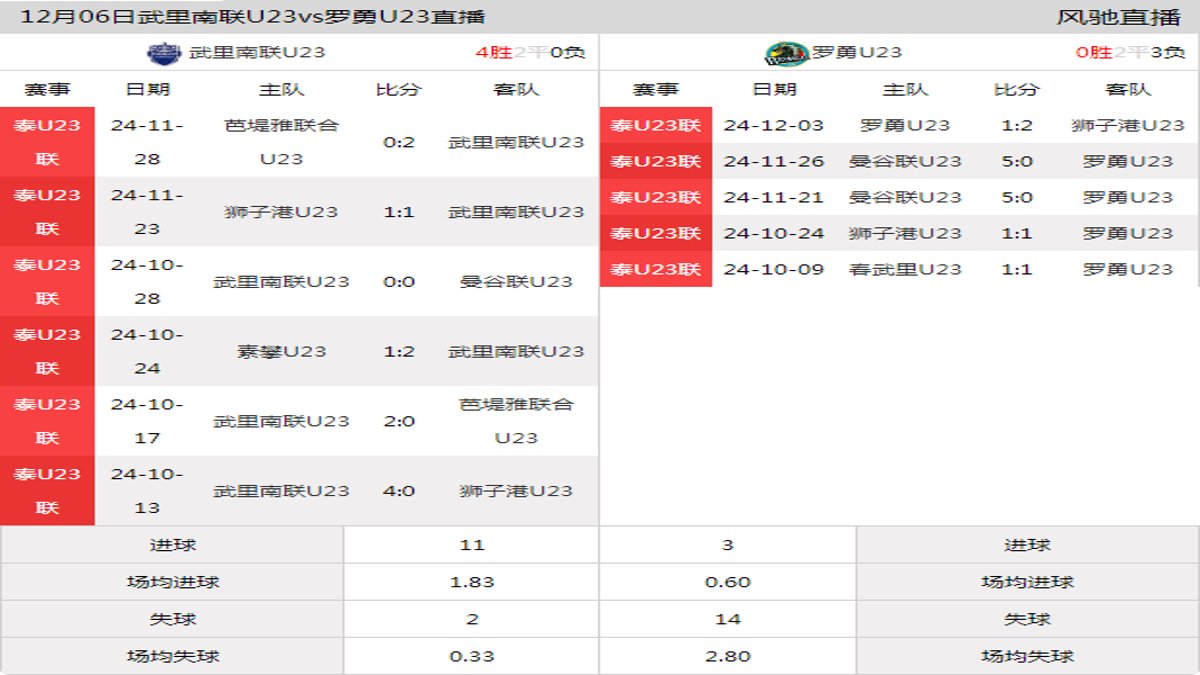Click the 风驰直播 site name
This screenshot has width=1200, height=675.
coord(1118,17)
